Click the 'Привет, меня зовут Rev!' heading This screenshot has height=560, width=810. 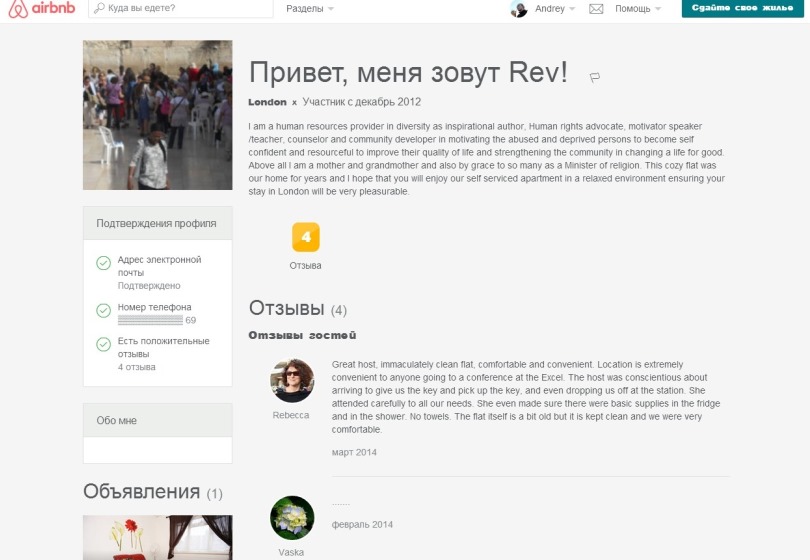[x=408, y=72]
